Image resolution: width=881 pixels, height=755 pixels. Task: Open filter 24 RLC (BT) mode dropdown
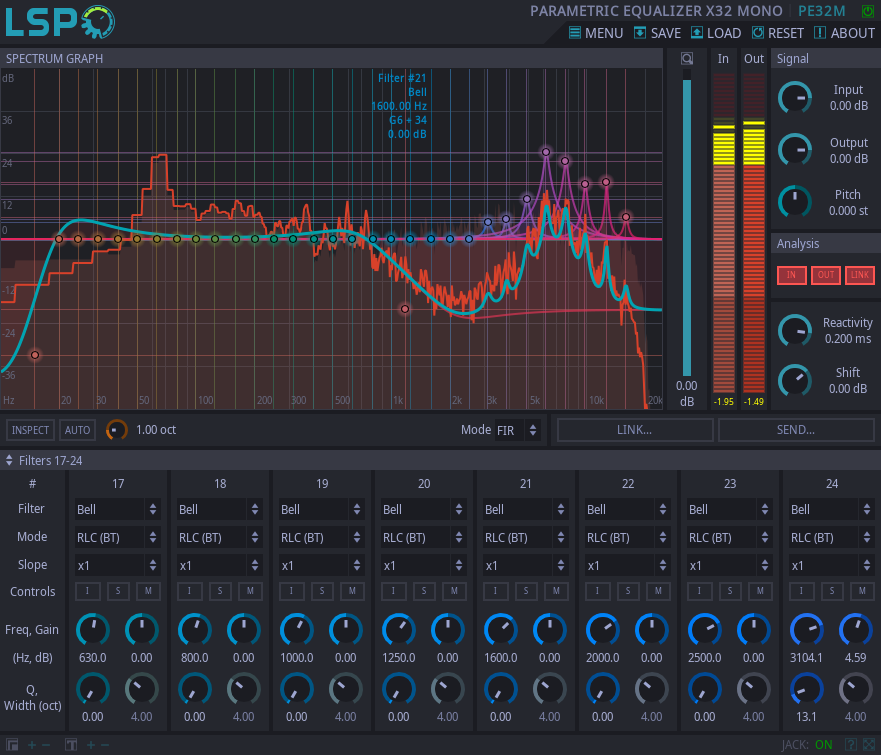[x=832, y=538]
